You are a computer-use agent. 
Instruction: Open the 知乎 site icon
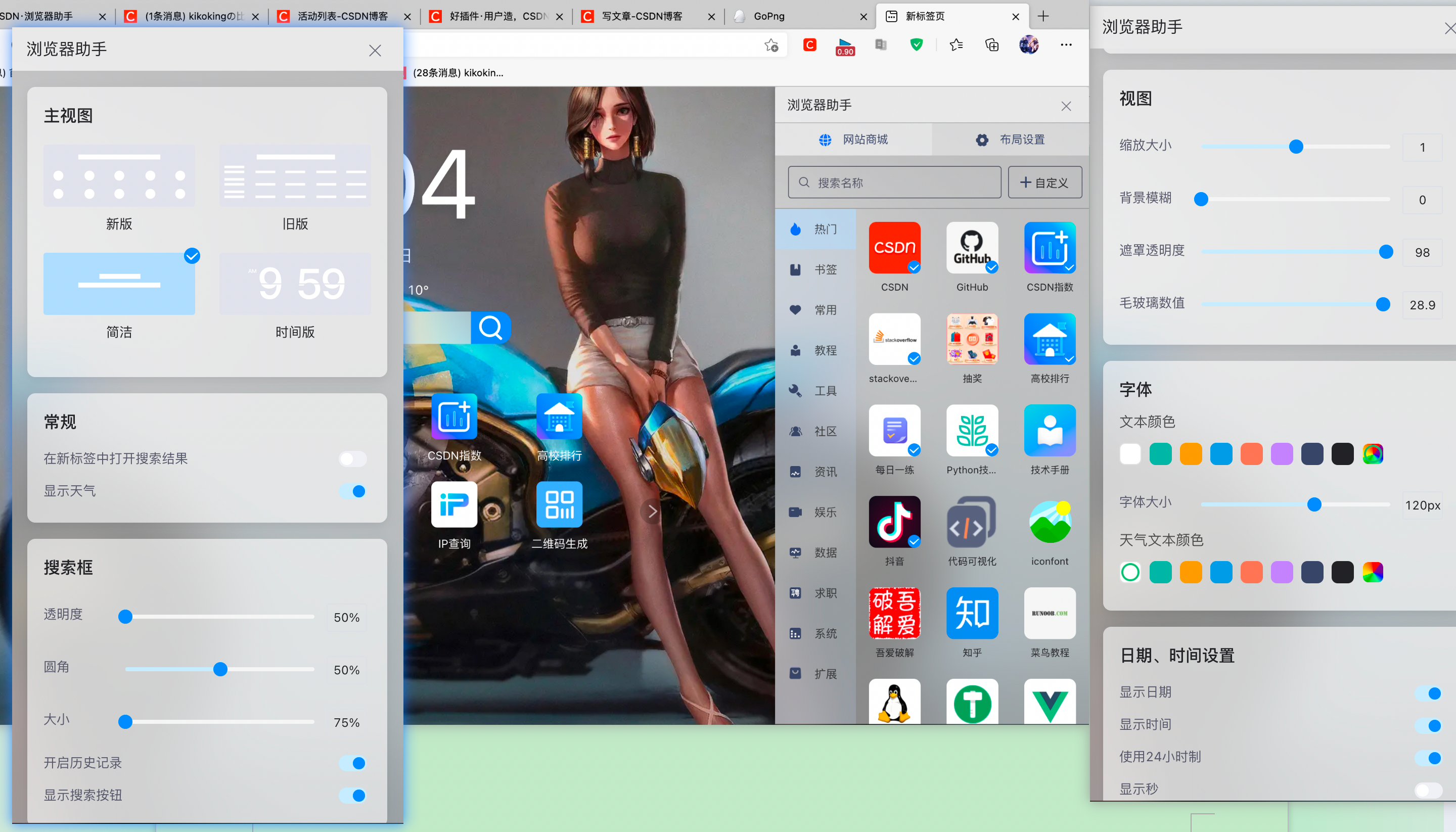(x=972, y=613)
